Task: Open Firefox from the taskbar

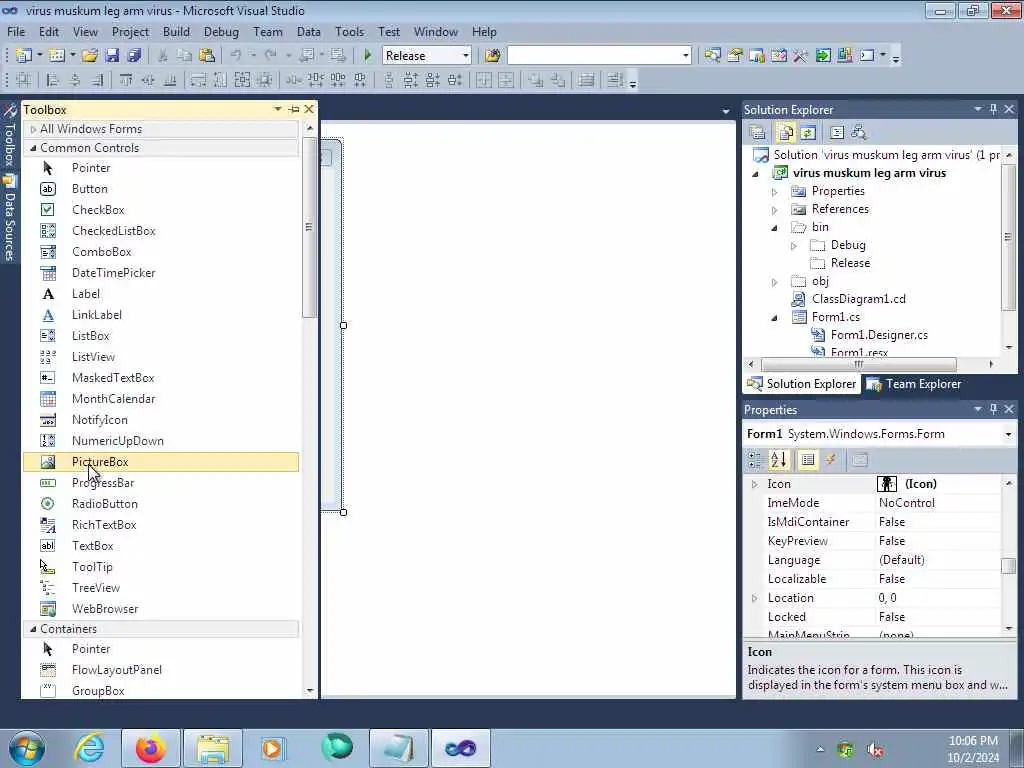Action: [150, 748]
